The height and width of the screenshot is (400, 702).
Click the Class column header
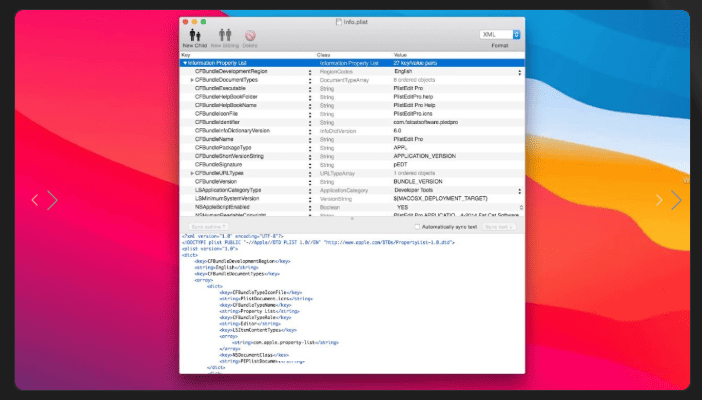[x=323, y=55]
